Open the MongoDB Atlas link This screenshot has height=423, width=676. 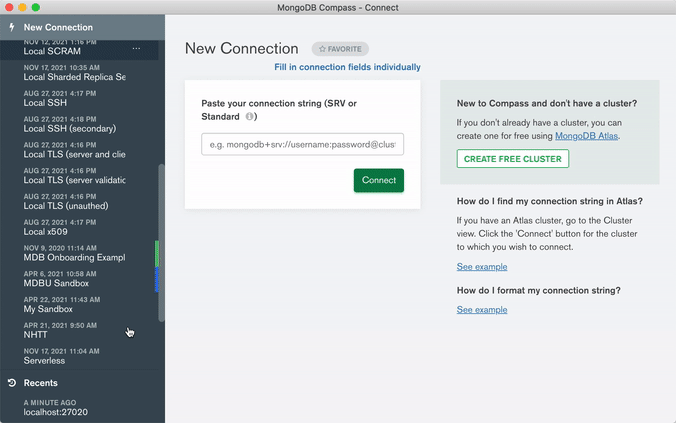586,136
